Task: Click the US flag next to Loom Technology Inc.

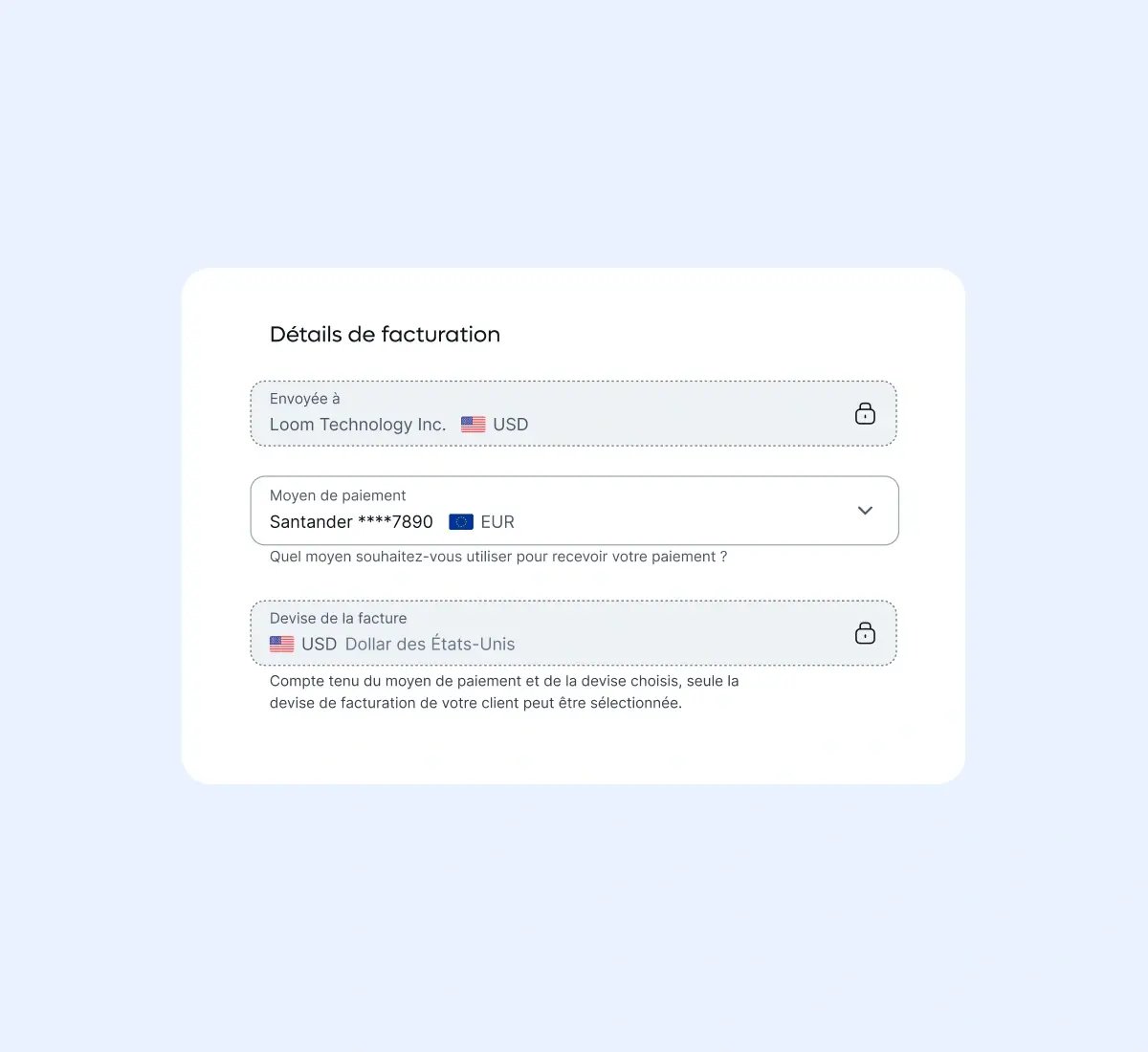Action: click(x=473, y=425)
